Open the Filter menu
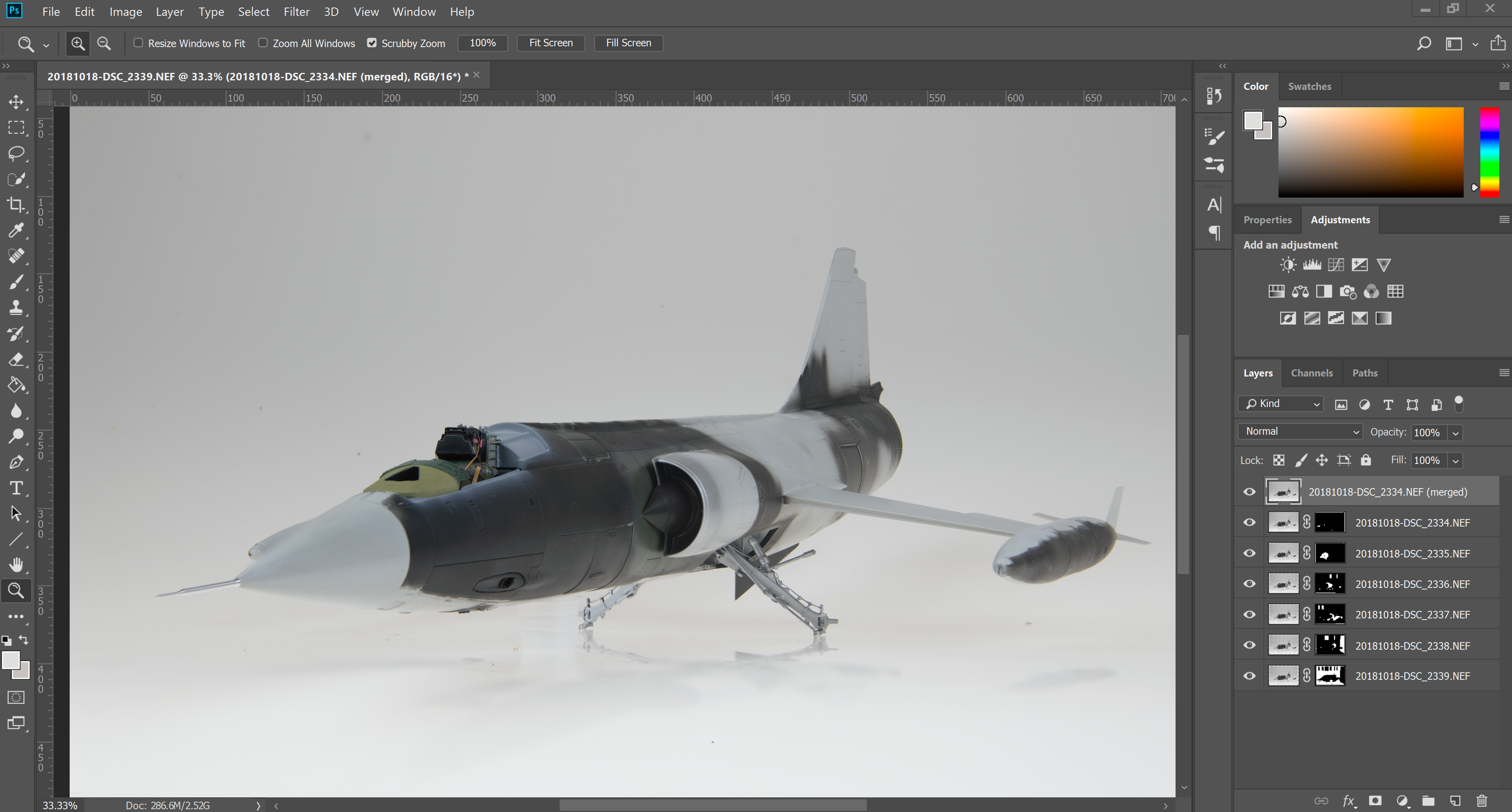Viewport: 1512px width, 812px height. tap(296, 12)
